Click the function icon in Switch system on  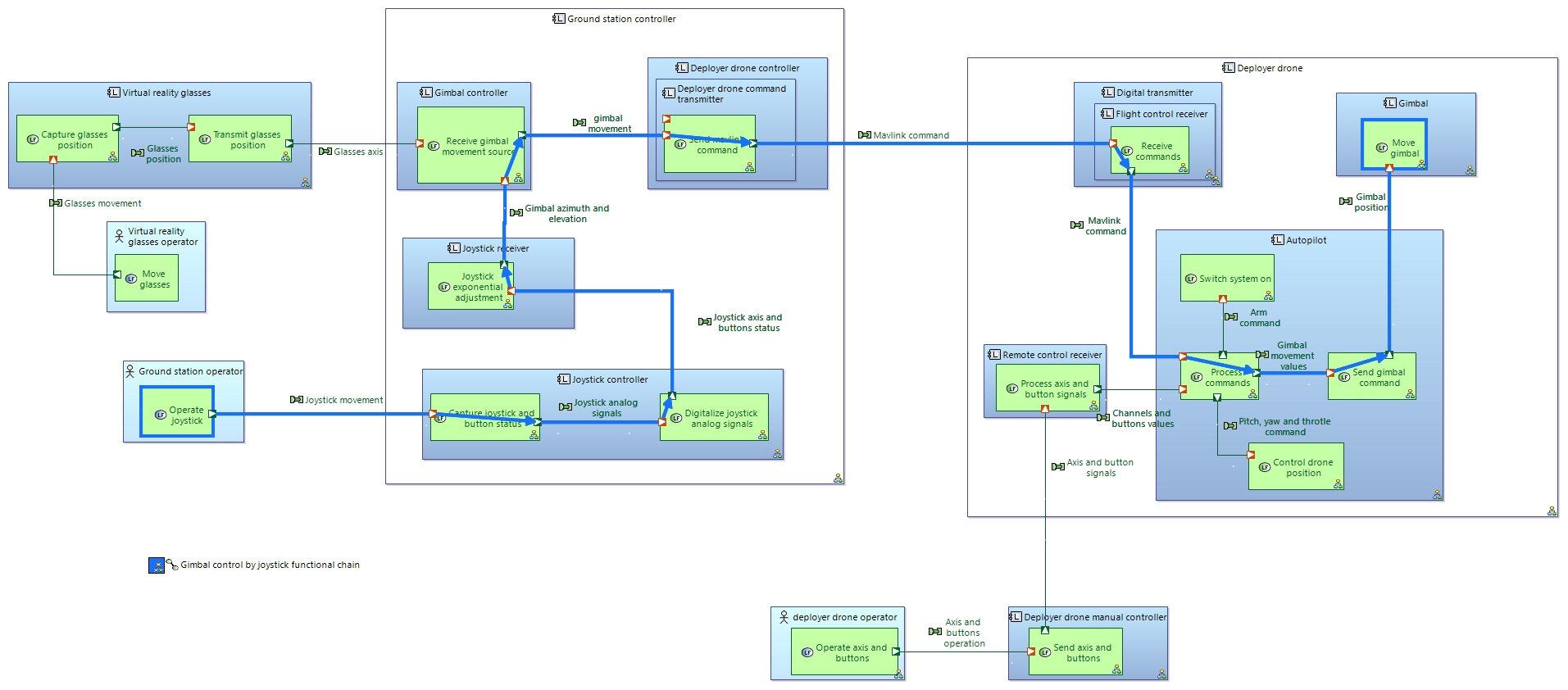1191,279
